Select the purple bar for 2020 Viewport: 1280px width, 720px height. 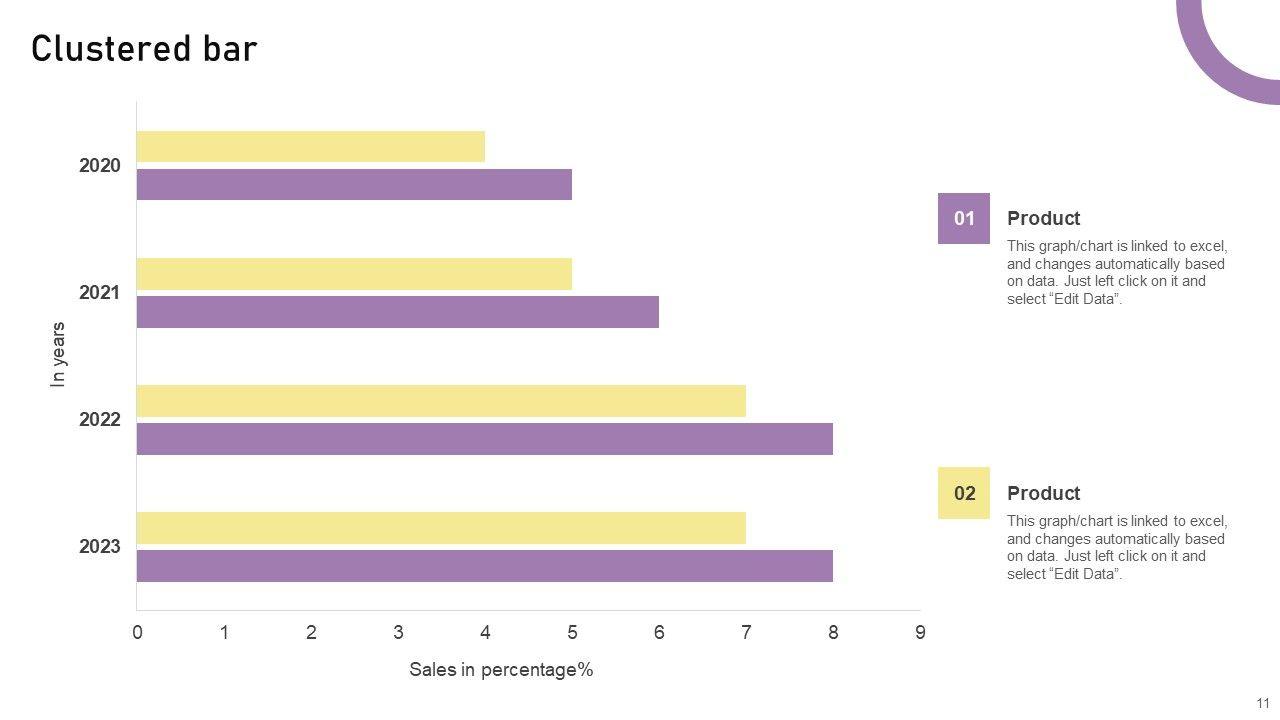[354, 185]
